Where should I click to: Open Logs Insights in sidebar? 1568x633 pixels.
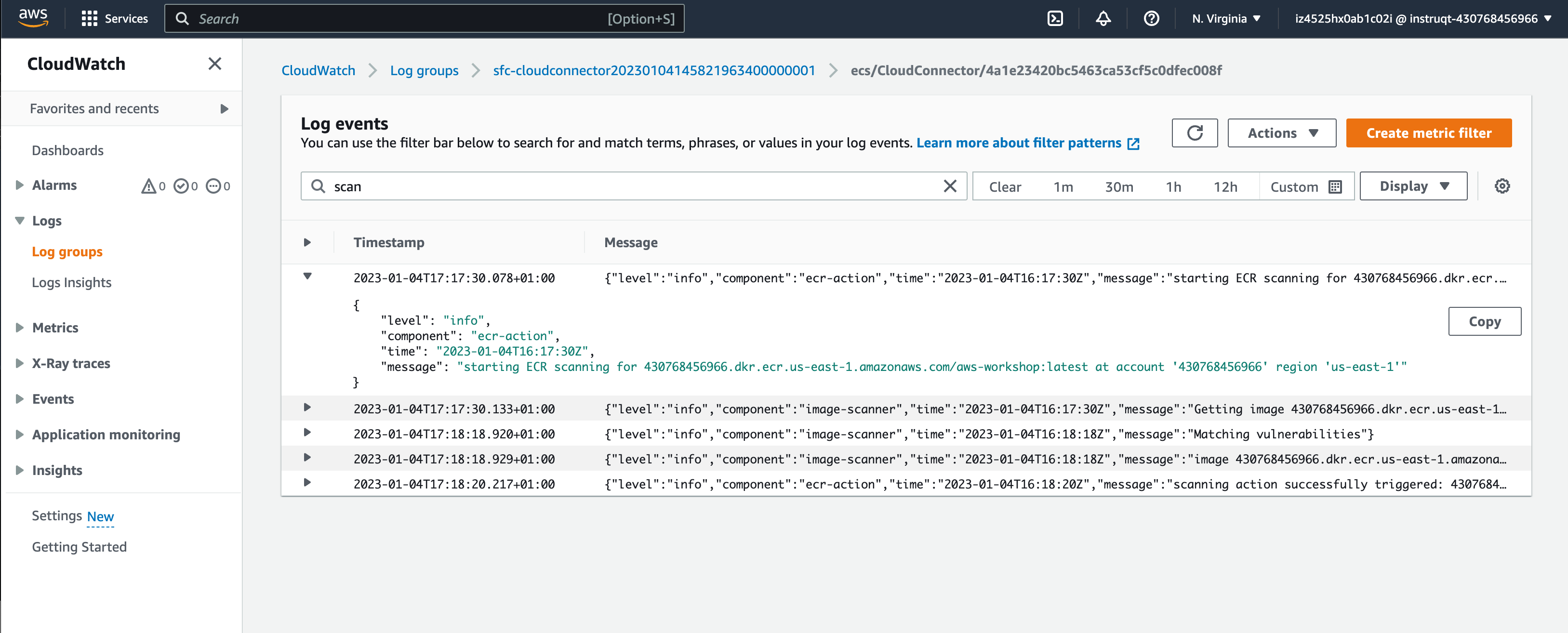click(71, 282)
